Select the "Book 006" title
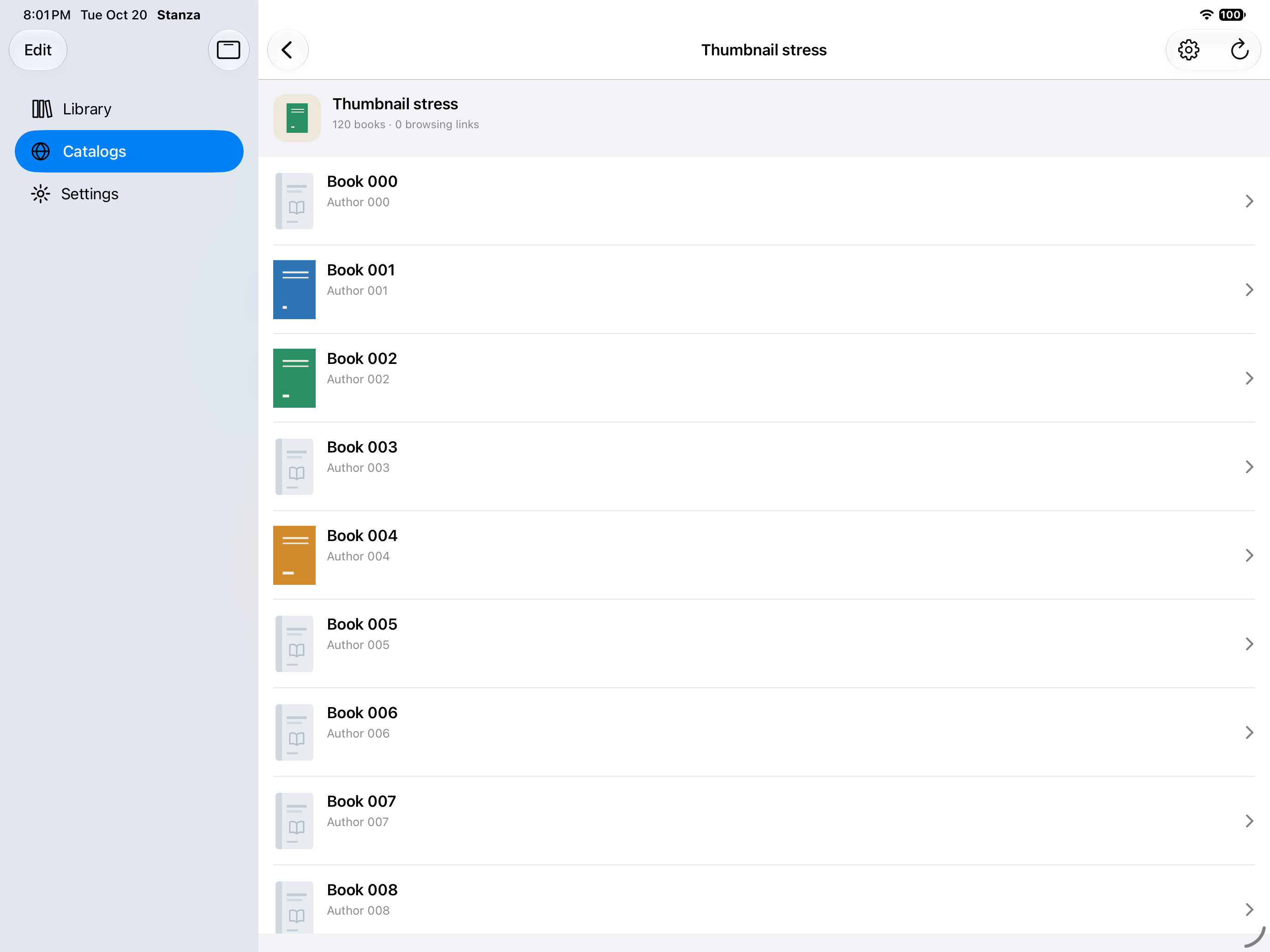The height and width of the screenshot is (952, 1270). [x=362, y=713]
